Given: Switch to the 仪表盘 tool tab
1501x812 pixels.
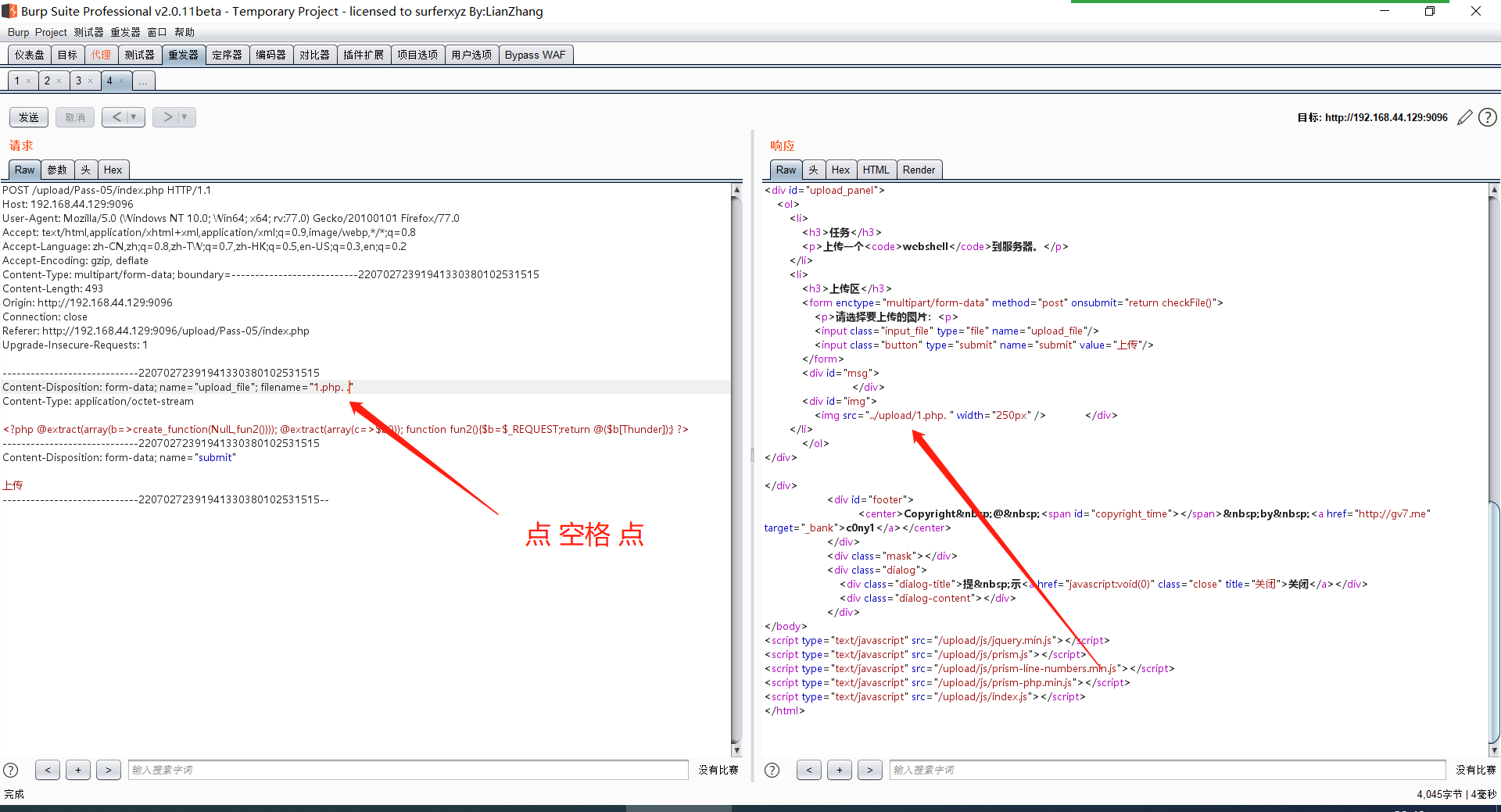Looking at the screenshot, I should pyautogui.click(x=30, y=55).
